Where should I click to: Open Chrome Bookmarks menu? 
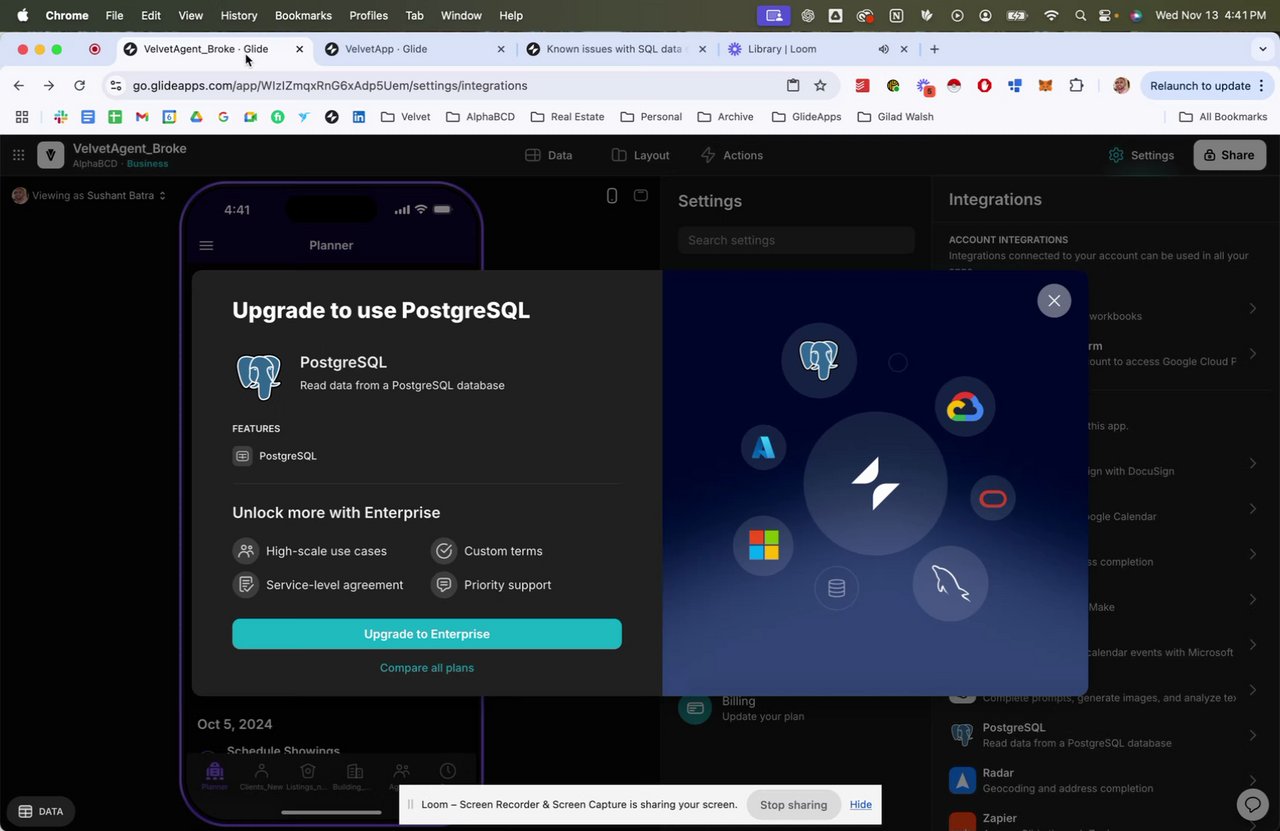click(x=303, y=16)
